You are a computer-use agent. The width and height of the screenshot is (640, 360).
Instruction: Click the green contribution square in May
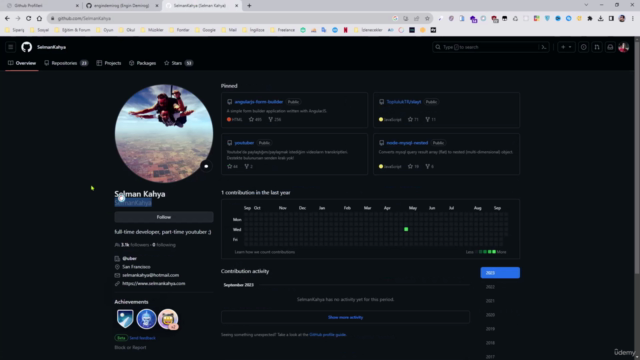pos(406,229)
